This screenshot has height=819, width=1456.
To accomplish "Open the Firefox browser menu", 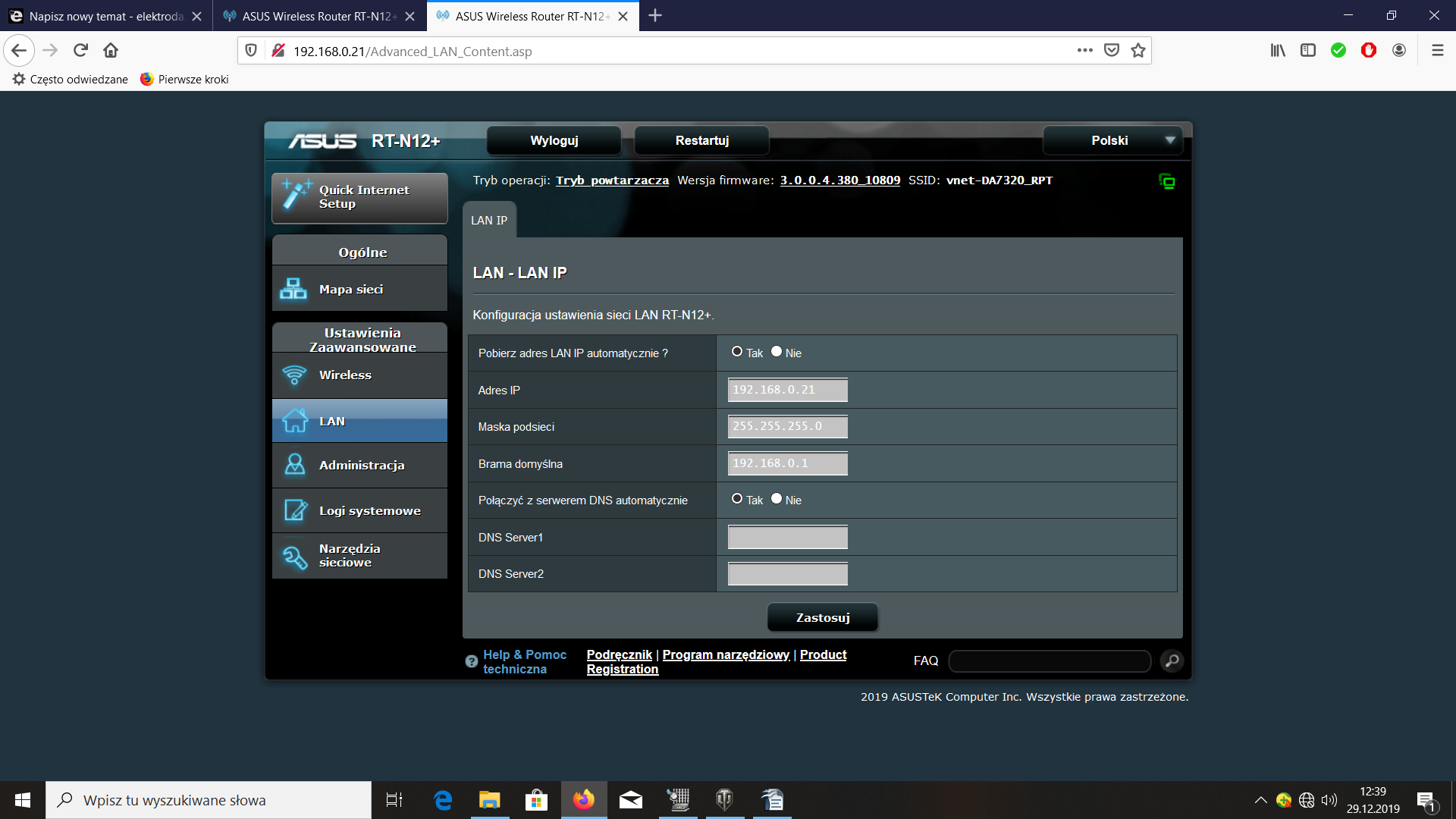I will (1437, 50).
